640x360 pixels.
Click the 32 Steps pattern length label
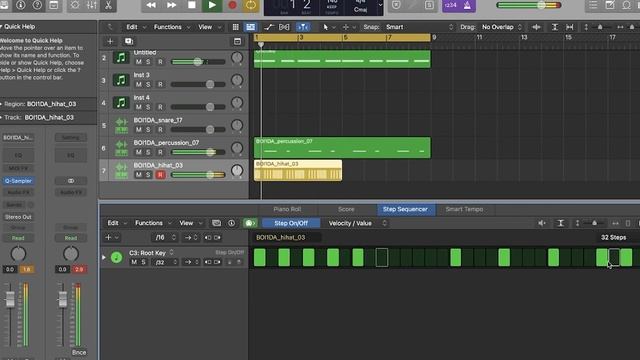(x=613, y=238)
